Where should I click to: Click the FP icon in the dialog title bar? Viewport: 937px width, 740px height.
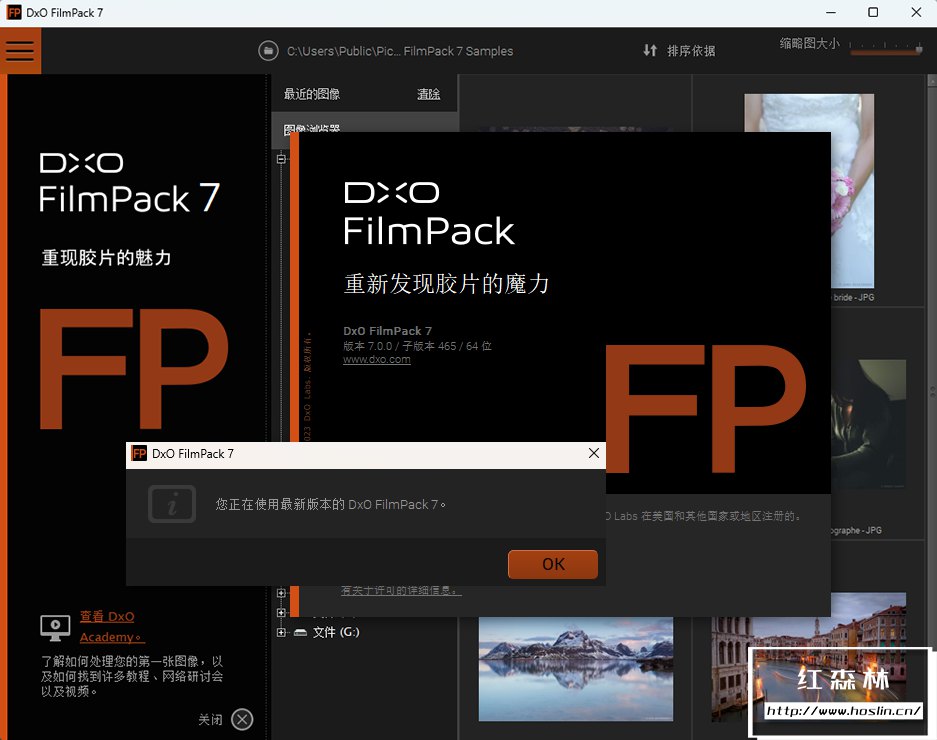pos(139,454)
